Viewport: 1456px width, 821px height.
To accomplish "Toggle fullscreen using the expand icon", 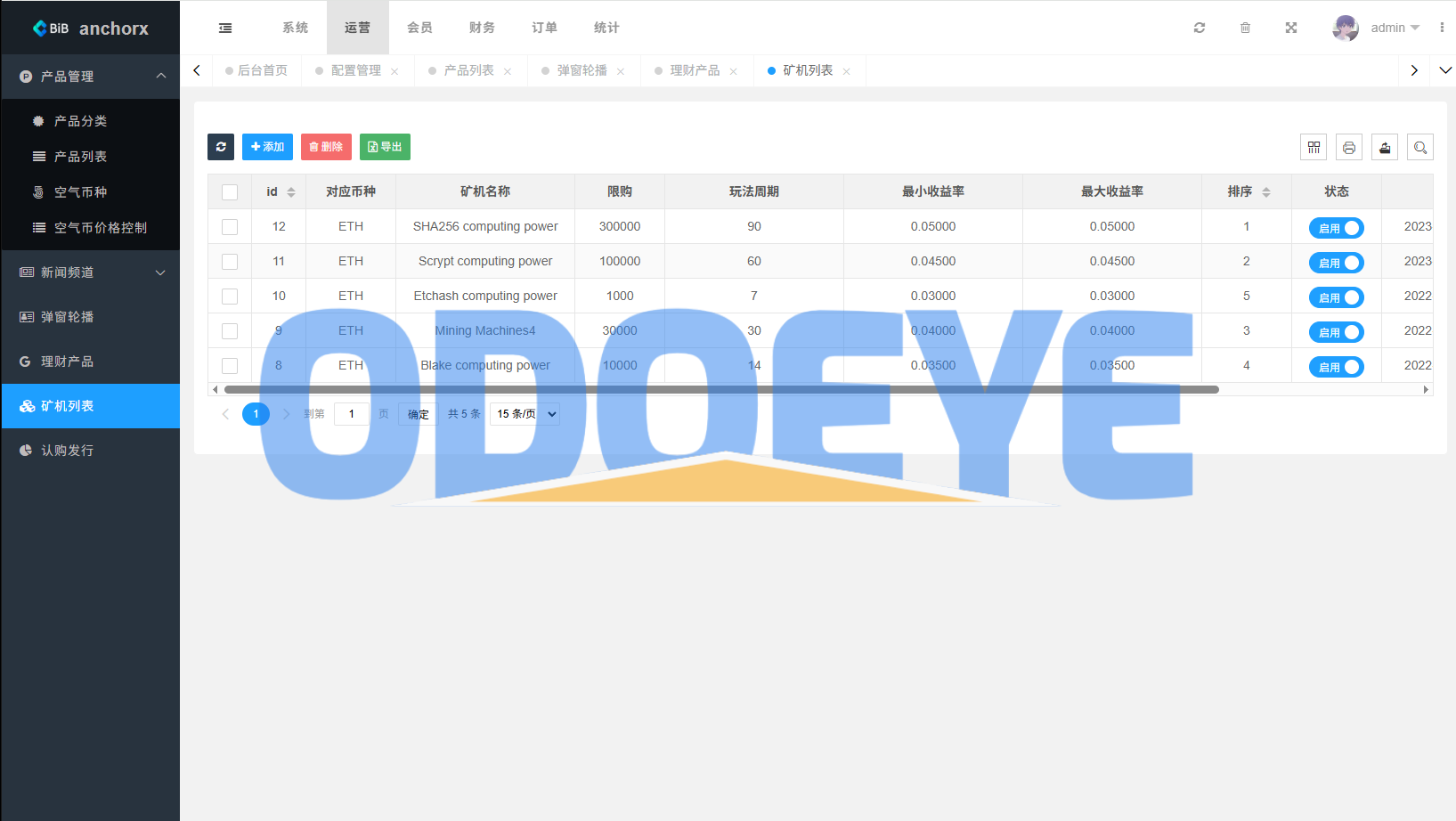I will [x=1291, y=28].
